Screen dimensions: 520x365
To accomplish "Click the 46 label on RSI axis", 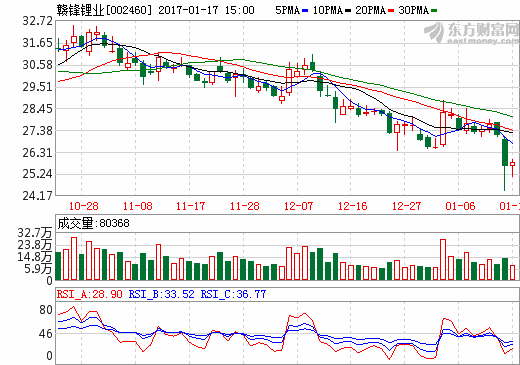I will pos(46,334).
